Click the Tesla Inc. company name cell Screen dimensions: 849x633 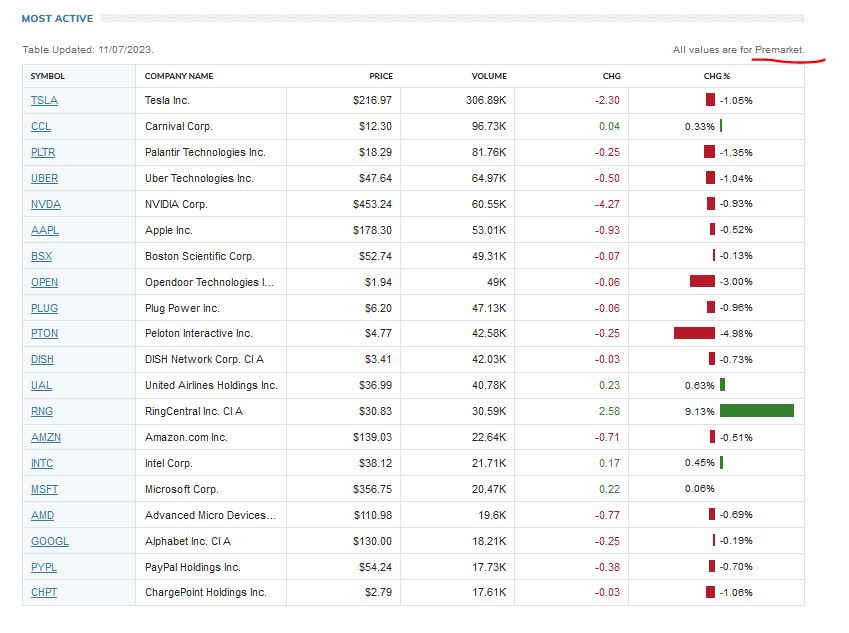(167, 100)
